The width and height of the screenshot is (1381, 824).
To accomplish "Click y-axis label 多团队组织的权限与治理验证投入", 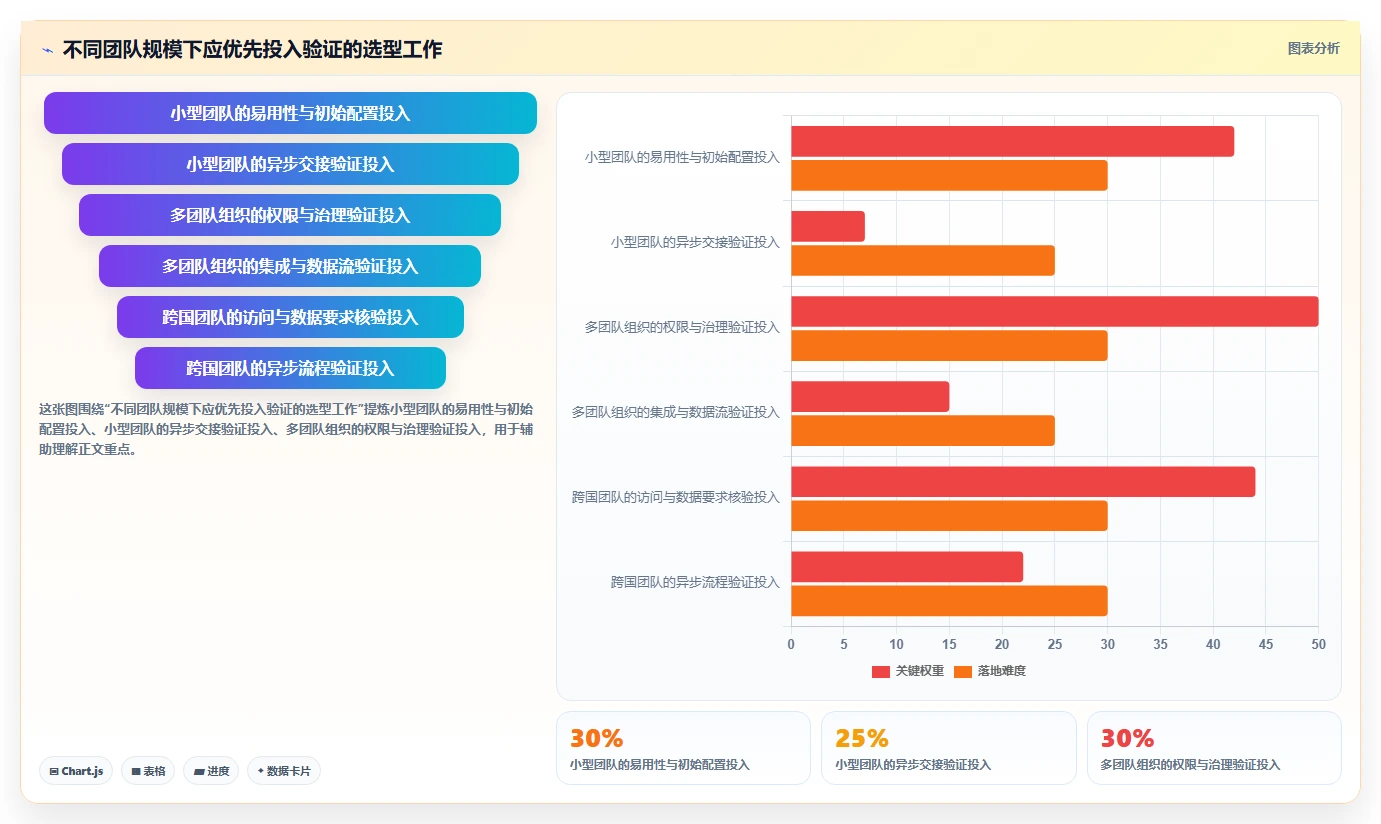I will (682, 328).
